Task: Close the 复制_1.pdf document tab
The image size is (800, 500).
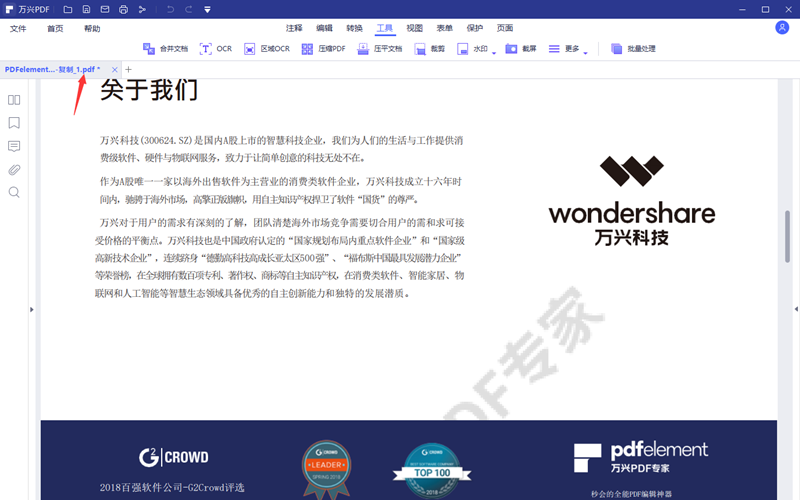Action: [114, 69]
